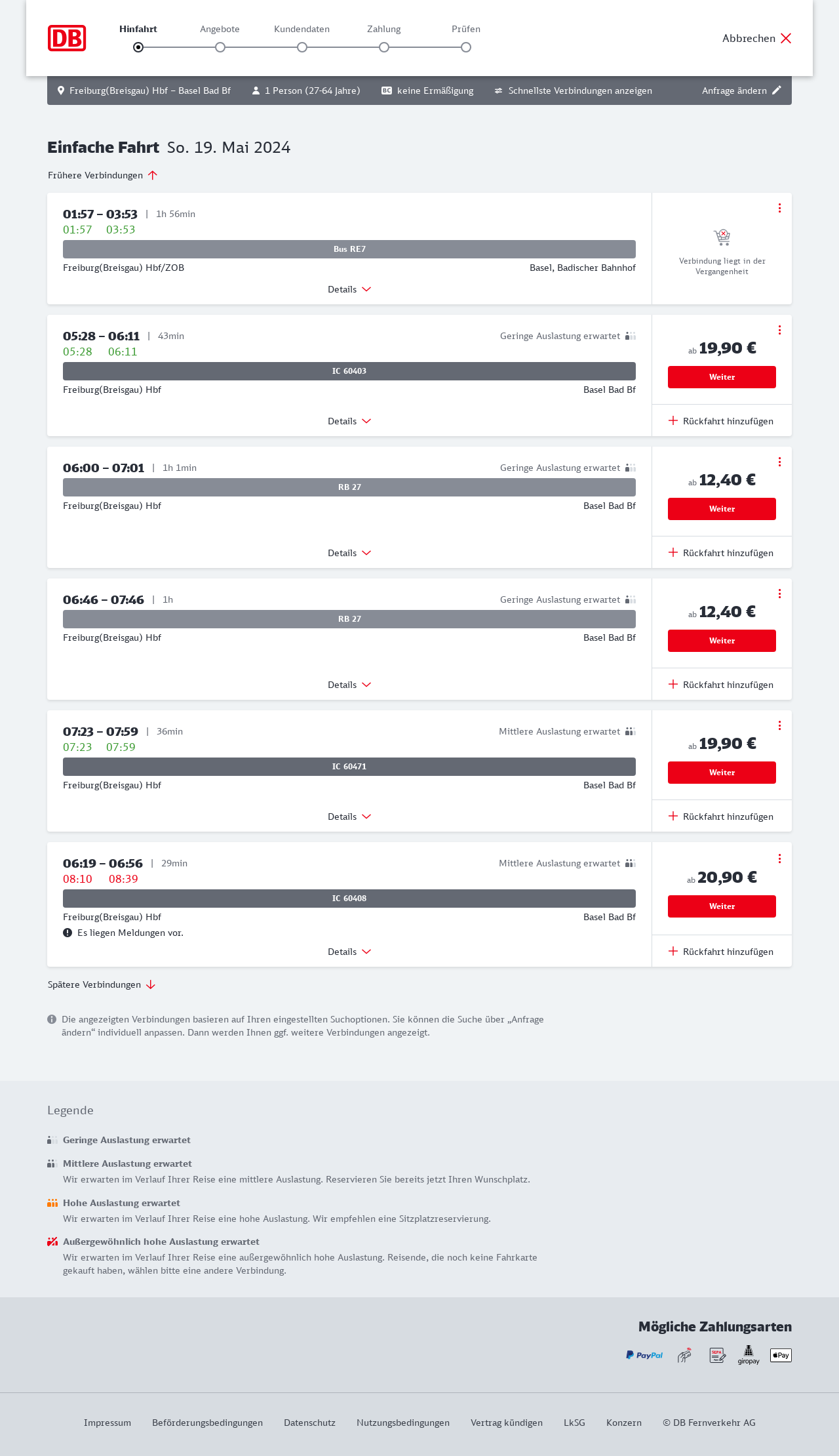This screenshot has height=1456, width=839.
Task: Click the PayPal payment icon
Action: (644, 1355)
